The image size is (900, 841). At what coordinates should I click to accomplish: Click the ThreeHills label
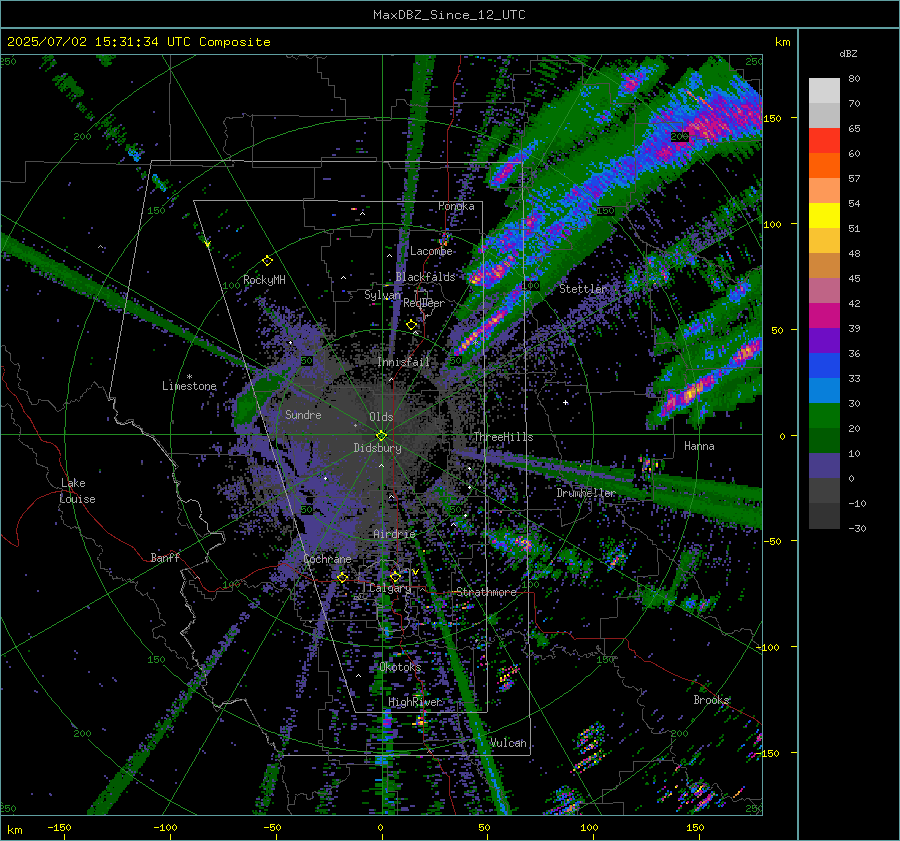coord(503,437)
